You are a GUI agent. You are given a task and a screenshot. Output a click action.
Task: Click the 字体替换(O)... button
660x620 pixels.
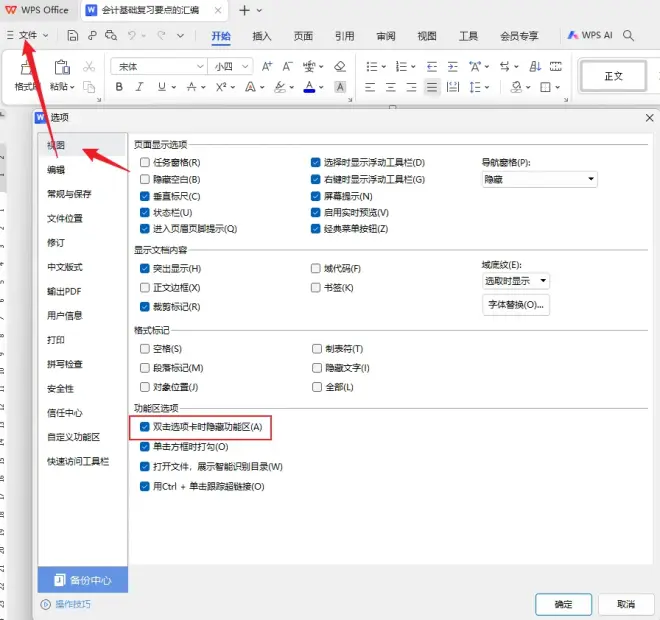click(x=516, y=305)
